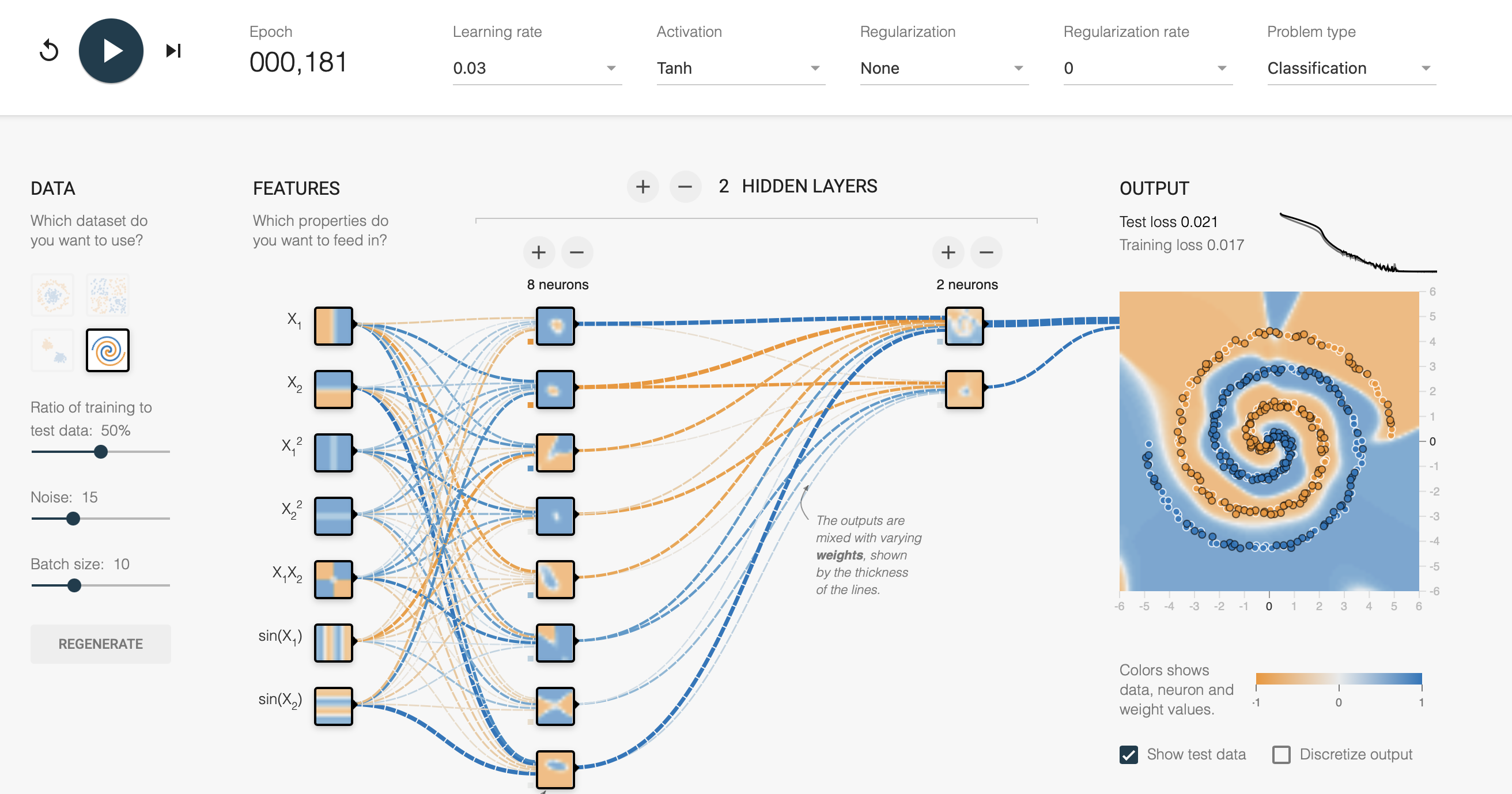Toggle the X1X2 input feature
The height and width of the screenshot is (794, 1512).
pyautogui.click(x=334, y=579)
